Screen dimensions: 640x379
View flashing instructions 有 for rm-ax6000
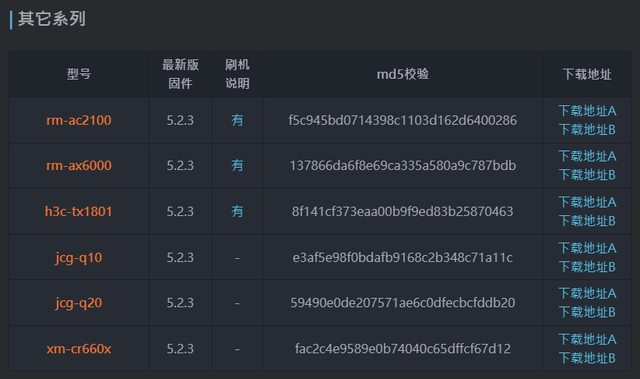click(x=237, y=166)
